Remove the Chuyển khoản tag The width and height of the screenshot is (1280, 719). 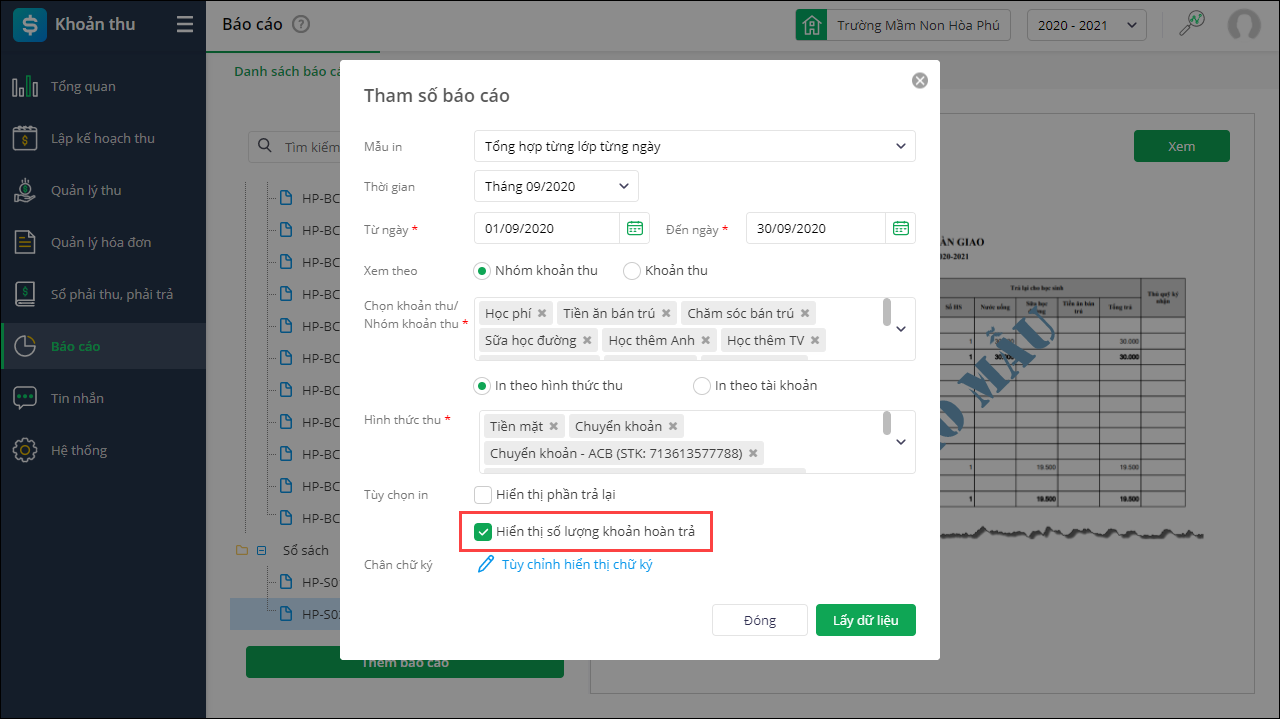coord(673,426)
